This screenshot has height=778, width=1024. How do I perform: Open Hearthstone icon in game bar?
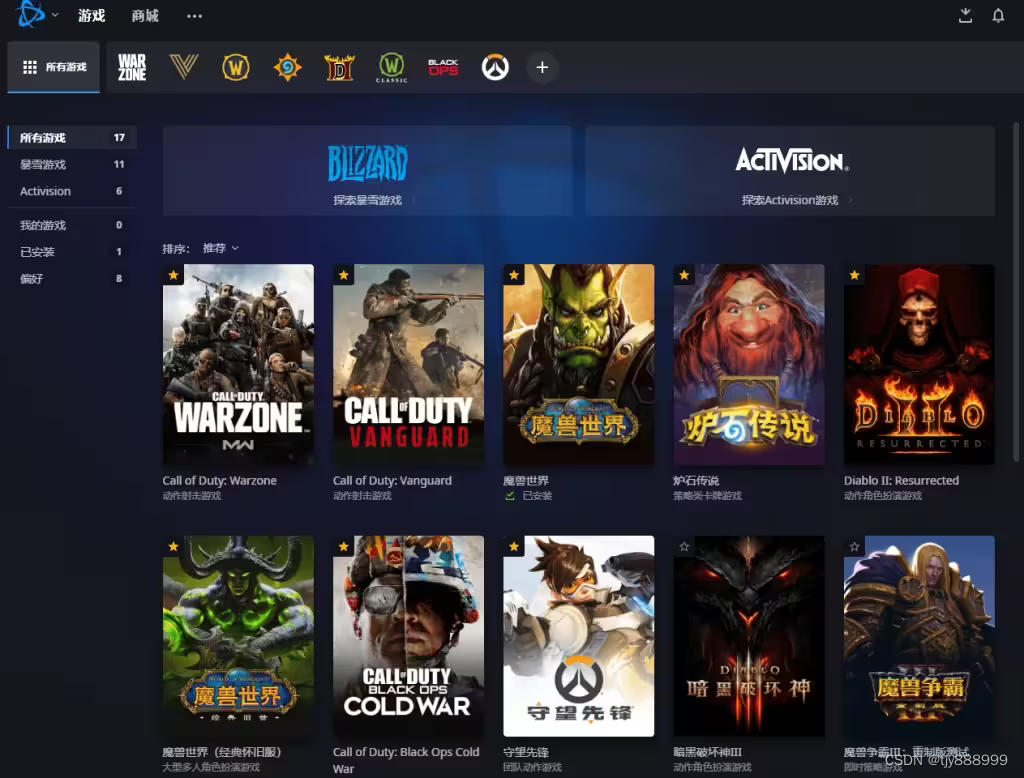pos(287,67)
